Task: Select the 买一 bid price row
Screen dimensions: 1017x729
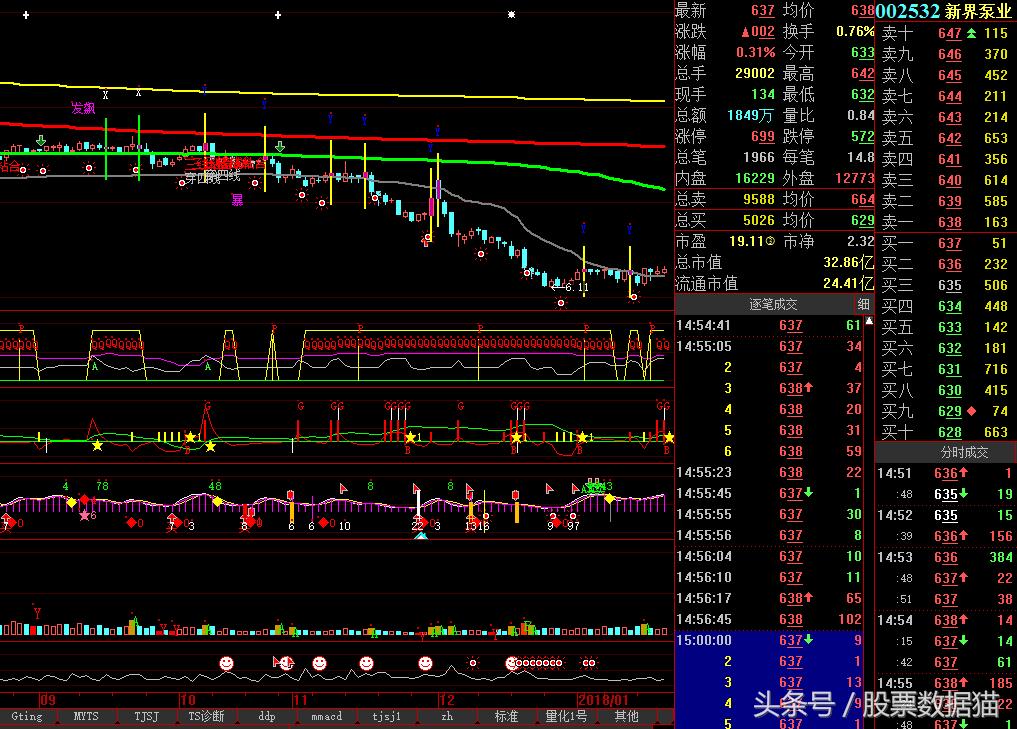Action: (x=945, y=243)
